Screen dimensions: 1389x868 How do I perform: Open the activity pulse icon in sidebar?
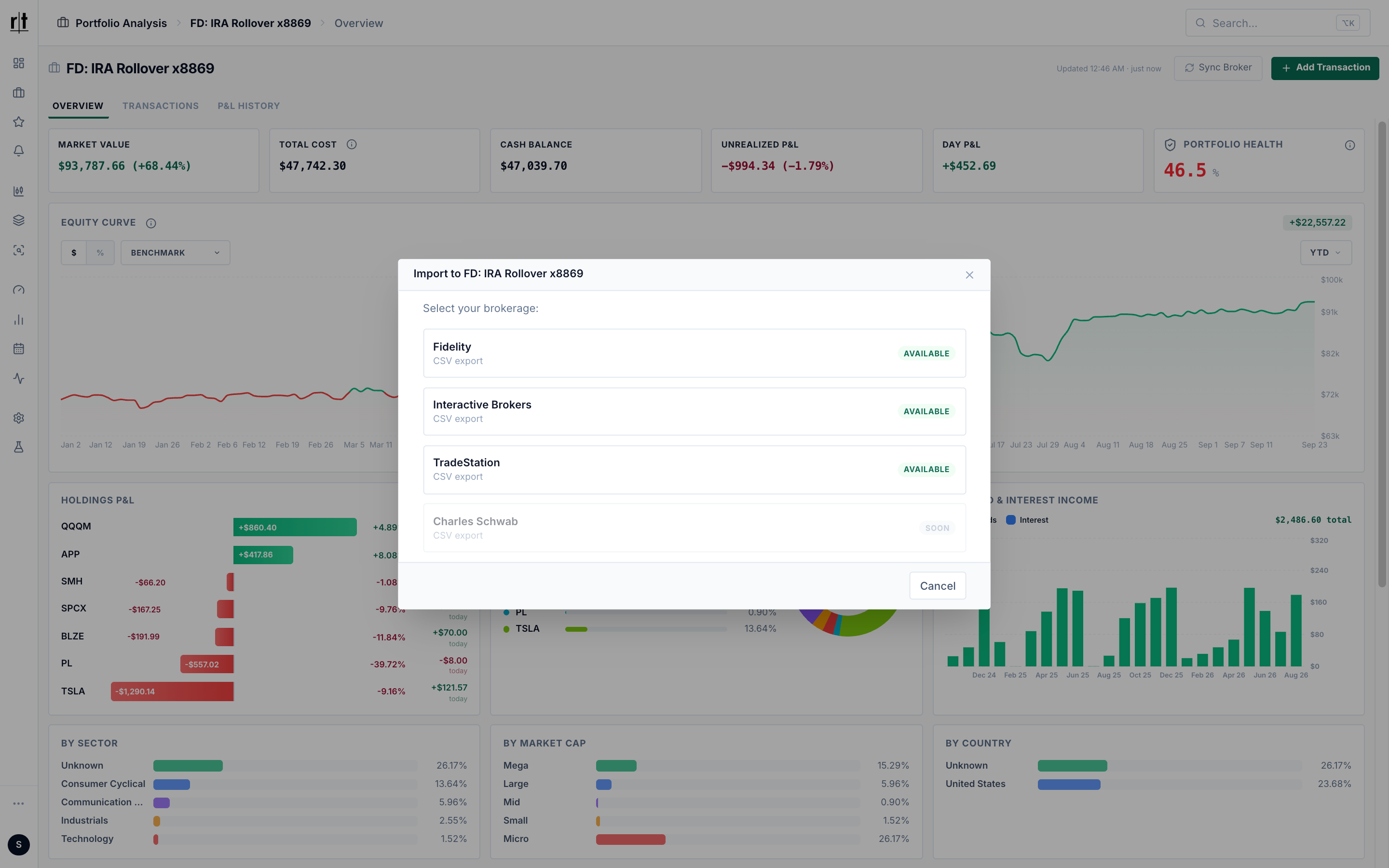click(19, 379)
